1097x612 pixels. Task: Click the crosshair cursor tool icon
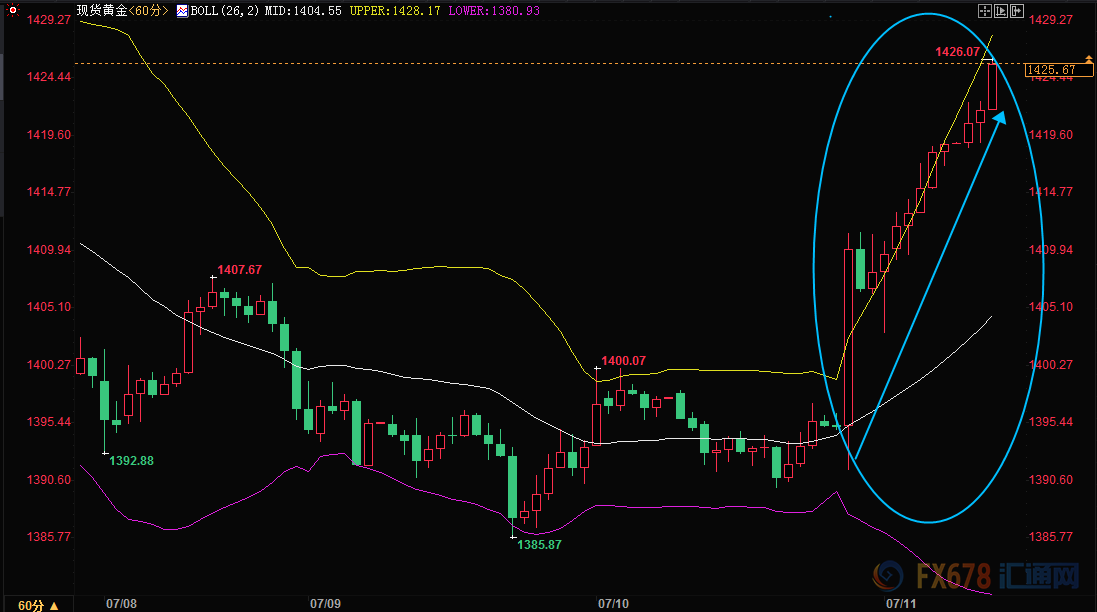pos(985,10)
